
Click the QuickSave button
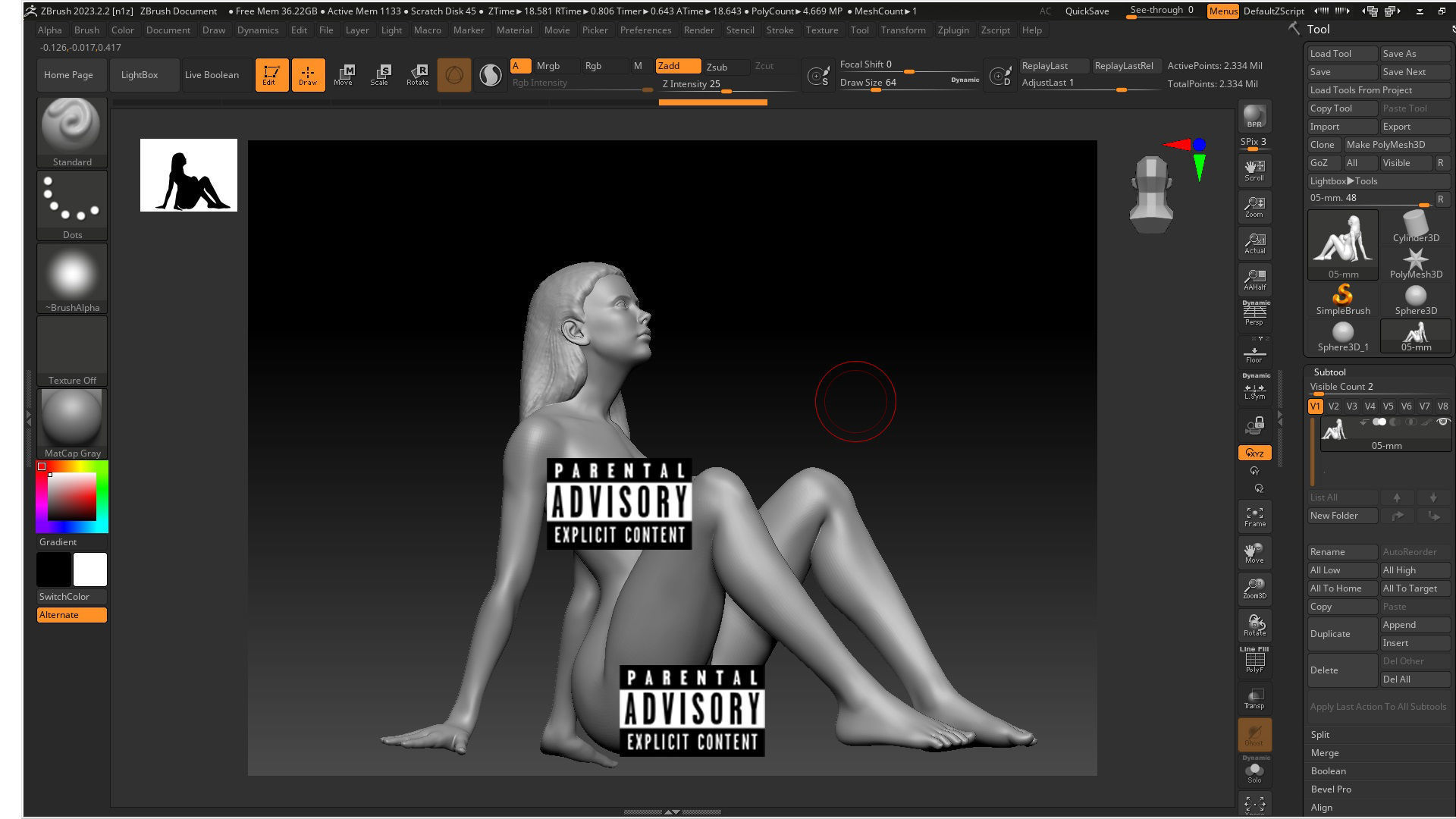(1087, 11)
